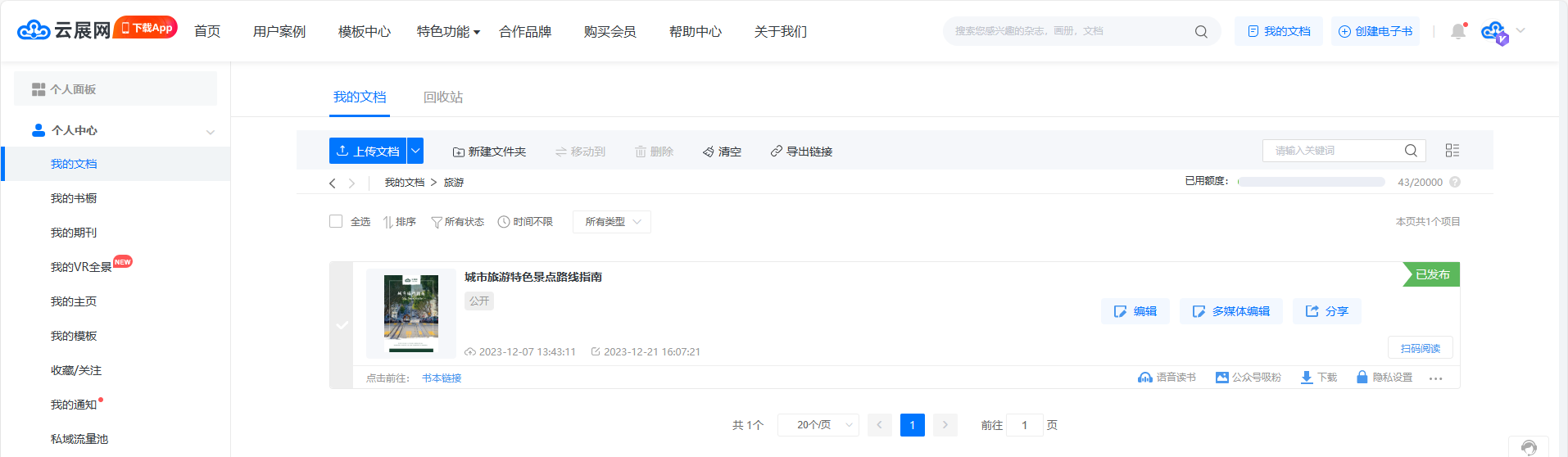Open 隐私设置 privacy settings

[x=1384, y=378]
